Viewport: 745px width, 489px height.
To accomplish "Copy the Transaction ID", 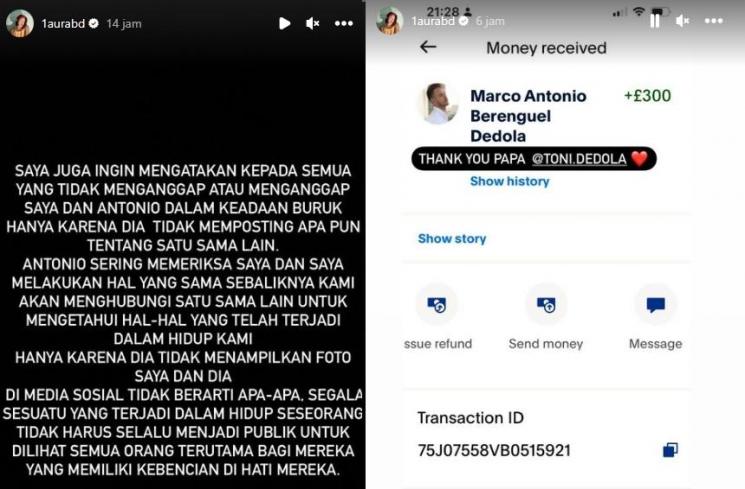I will coord(670,450).
